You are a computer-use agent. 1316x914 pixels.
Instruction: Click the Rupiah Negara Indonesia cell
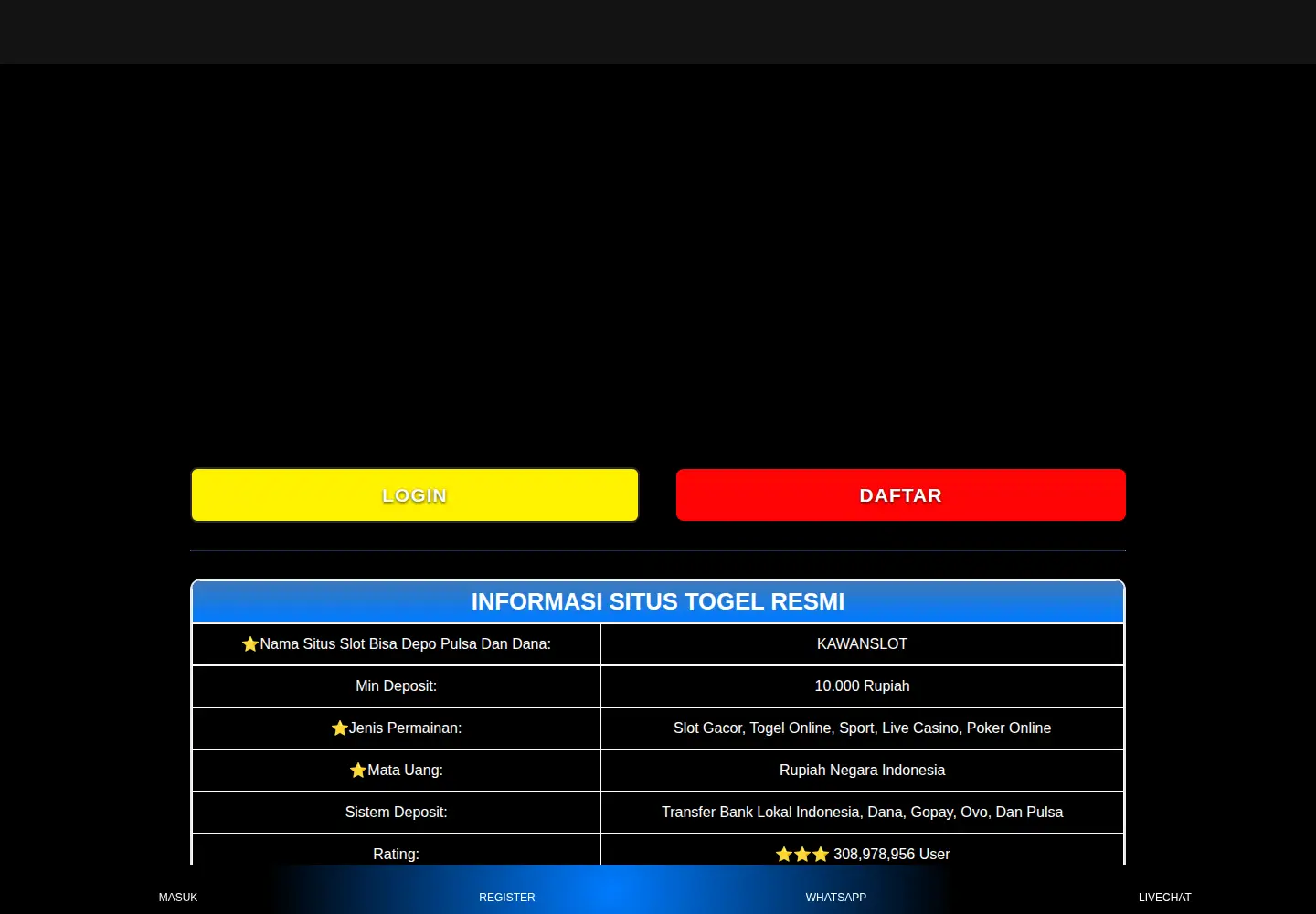click(862, 771)
